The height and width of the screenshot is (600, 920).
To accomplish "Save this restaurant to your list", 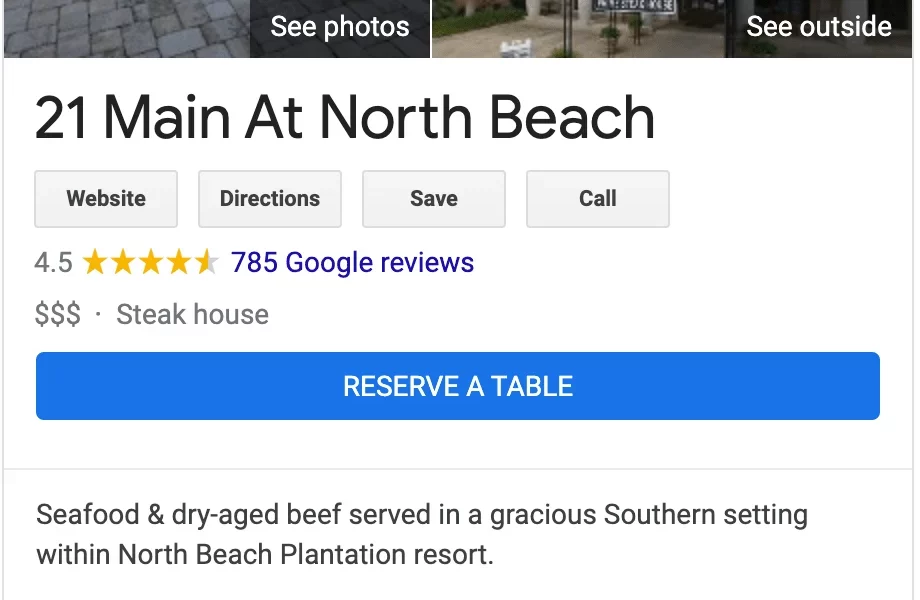I will (x=434, y=199).
